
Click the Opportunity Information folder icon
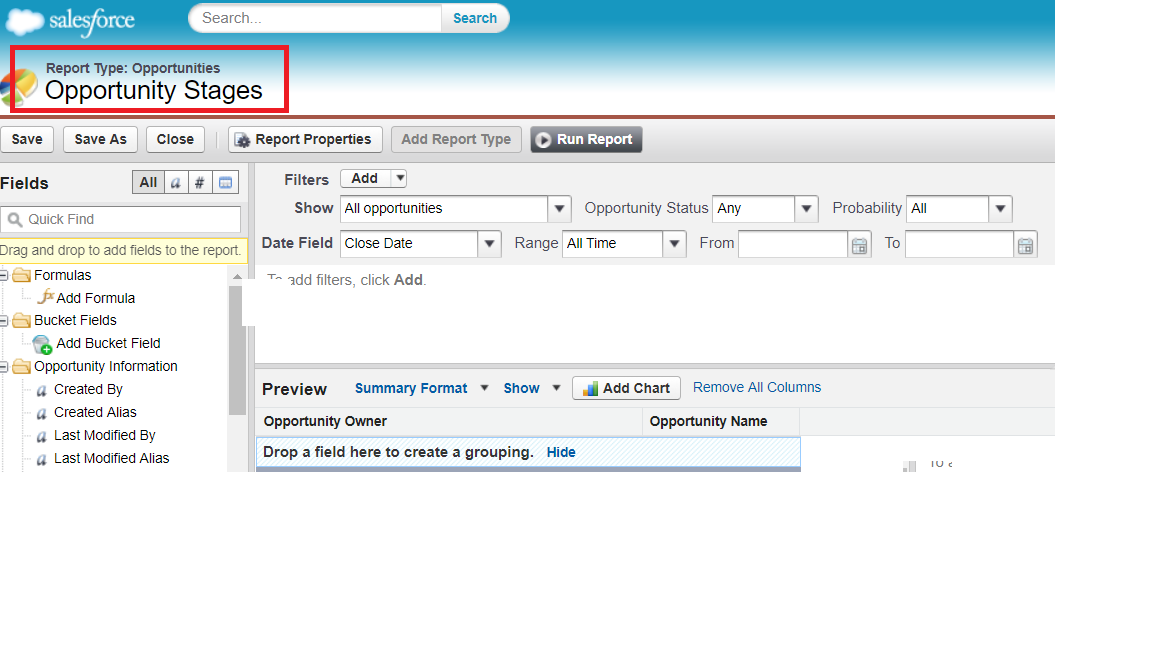21,366
